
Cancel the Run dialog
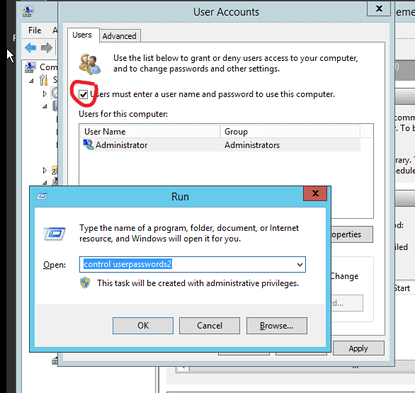[x=209, y=325]
